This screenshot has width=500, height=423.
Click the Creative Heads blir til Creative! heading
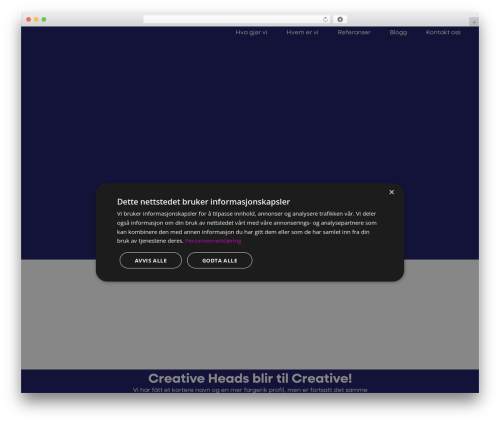coord(250,378)
